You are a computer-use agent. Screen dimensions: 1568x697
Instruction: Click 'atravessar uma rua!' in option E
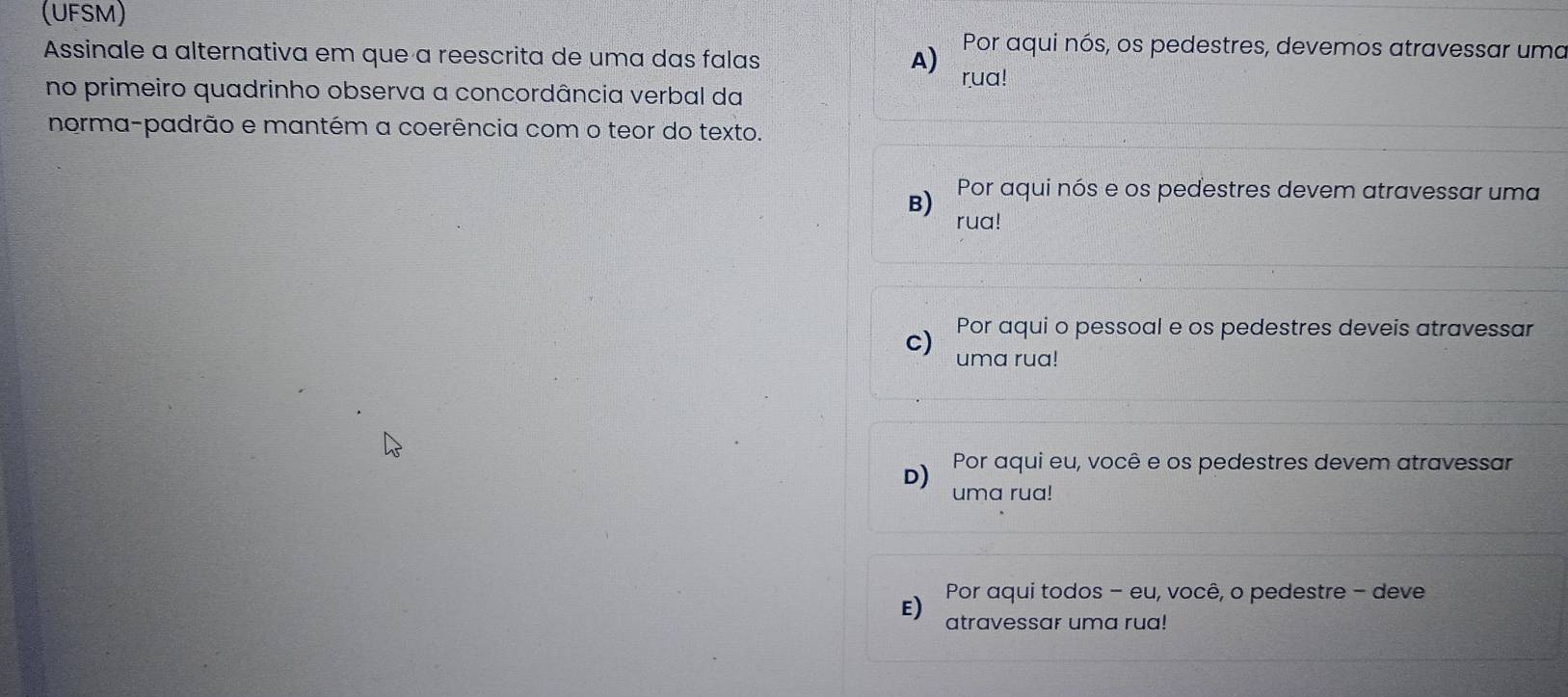pos(1056,623)
